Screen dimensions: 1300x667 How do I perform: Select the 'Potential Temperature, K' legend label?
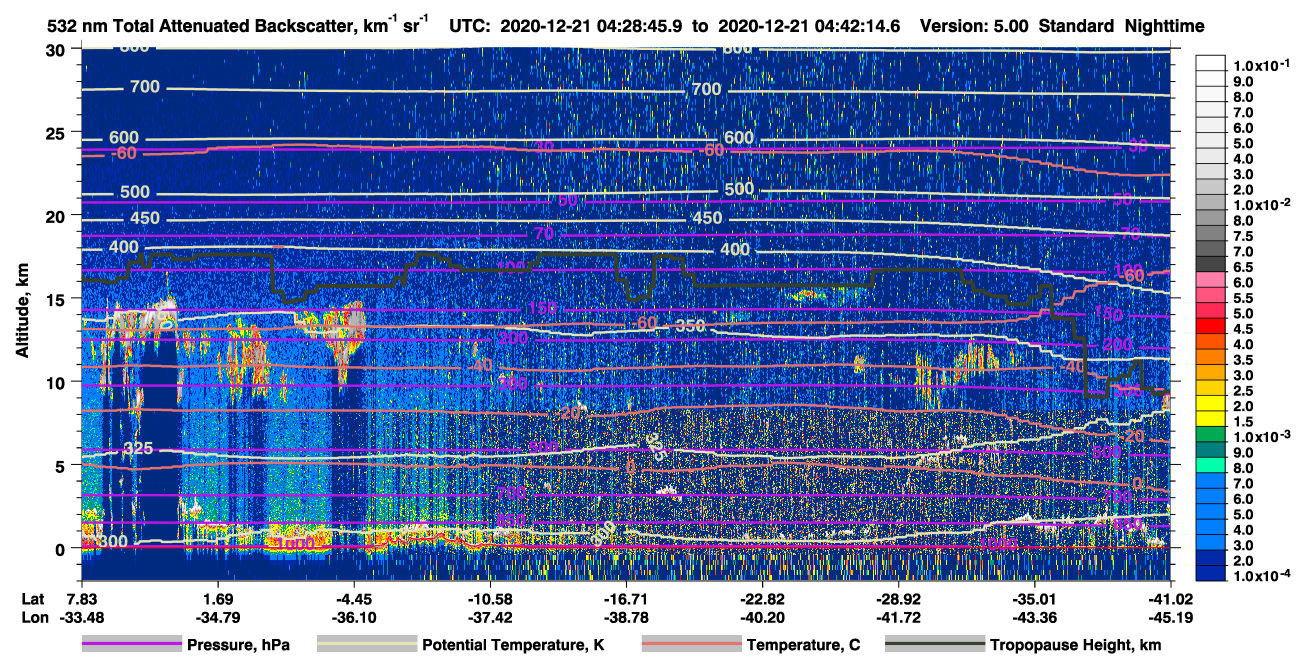point(514,645)
